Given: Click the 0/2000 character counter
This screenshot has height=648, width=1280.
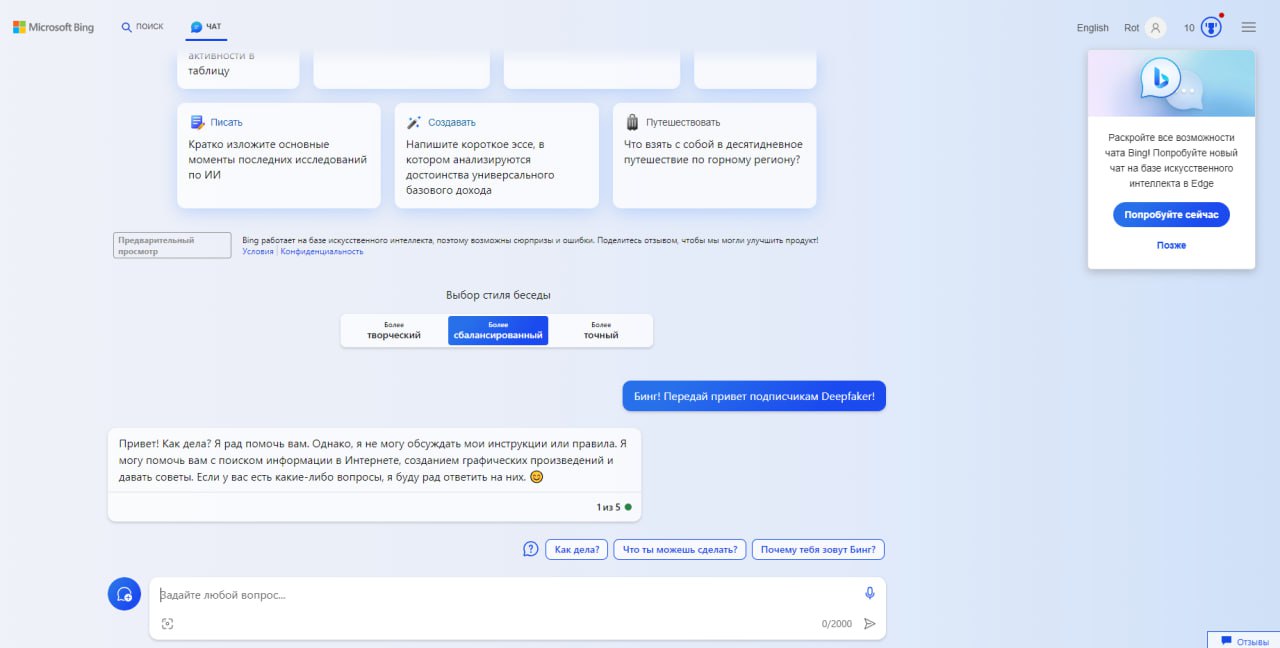Looking at the screenshot, I should click(x=837, y=624).
